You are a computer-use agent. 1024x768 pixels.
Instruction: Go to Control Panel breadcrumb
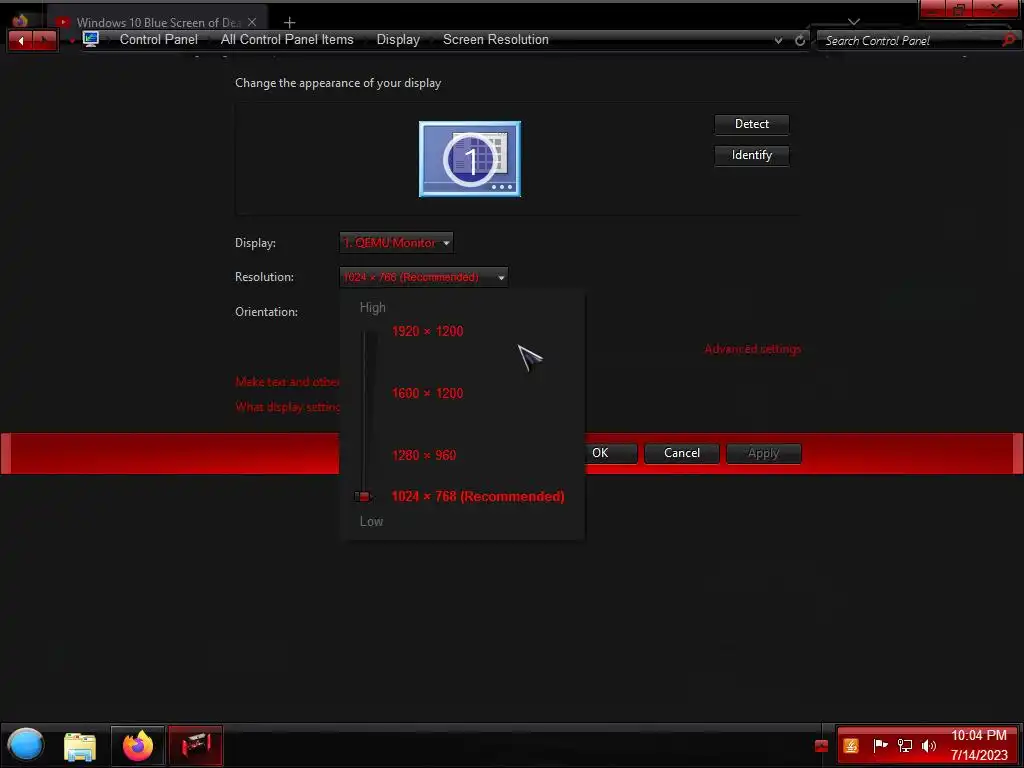pos(159,39)
